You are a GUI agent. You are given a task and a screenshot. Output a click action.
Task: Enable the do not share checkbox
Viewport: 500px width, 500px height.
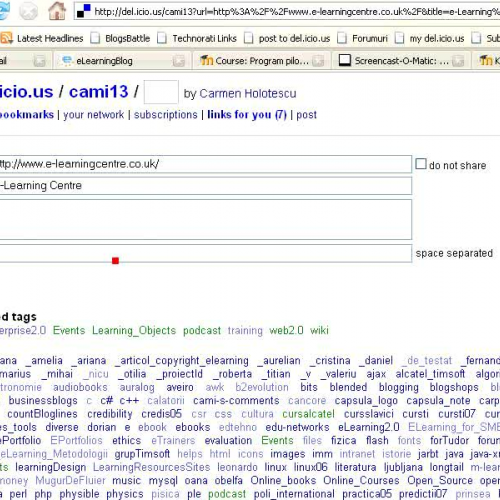coord(421,164)
